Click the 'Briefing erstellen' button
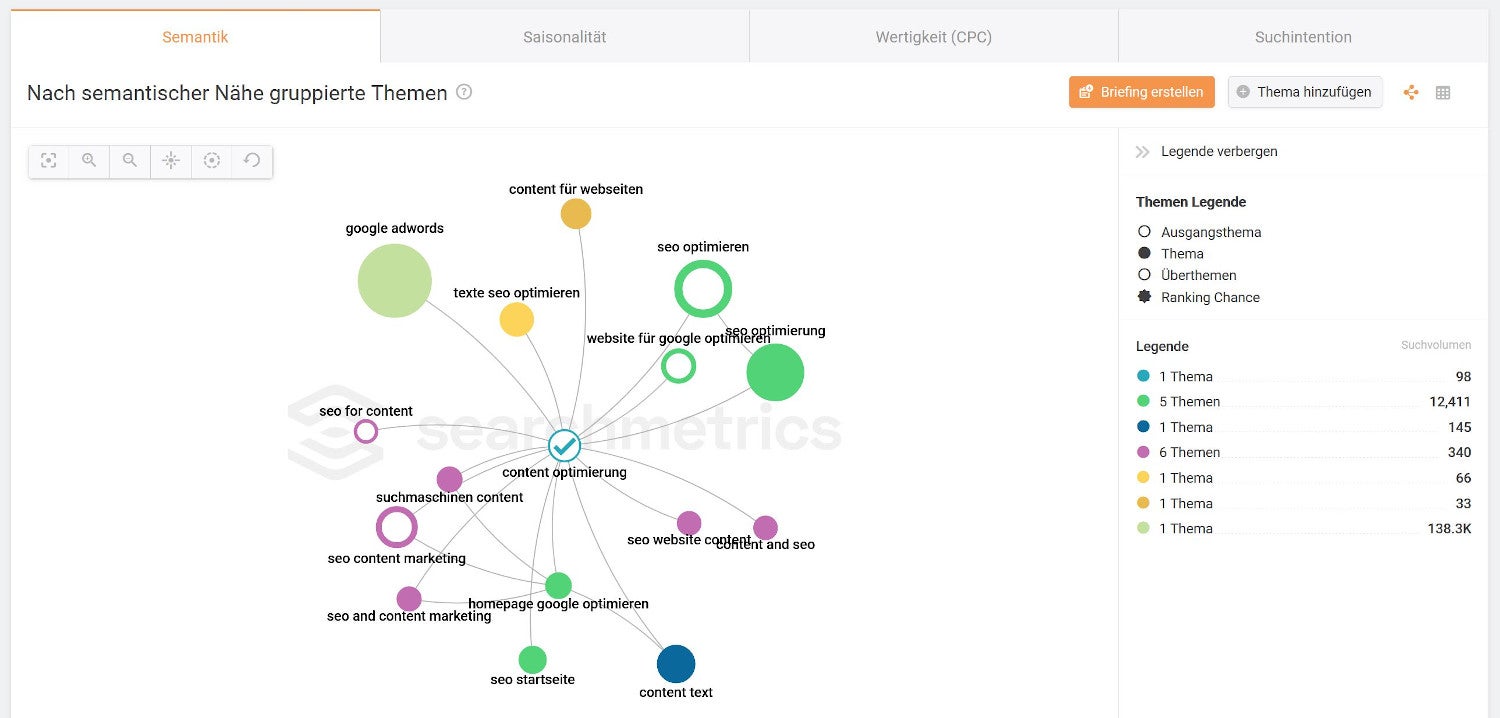 [x=1142, y=92]
